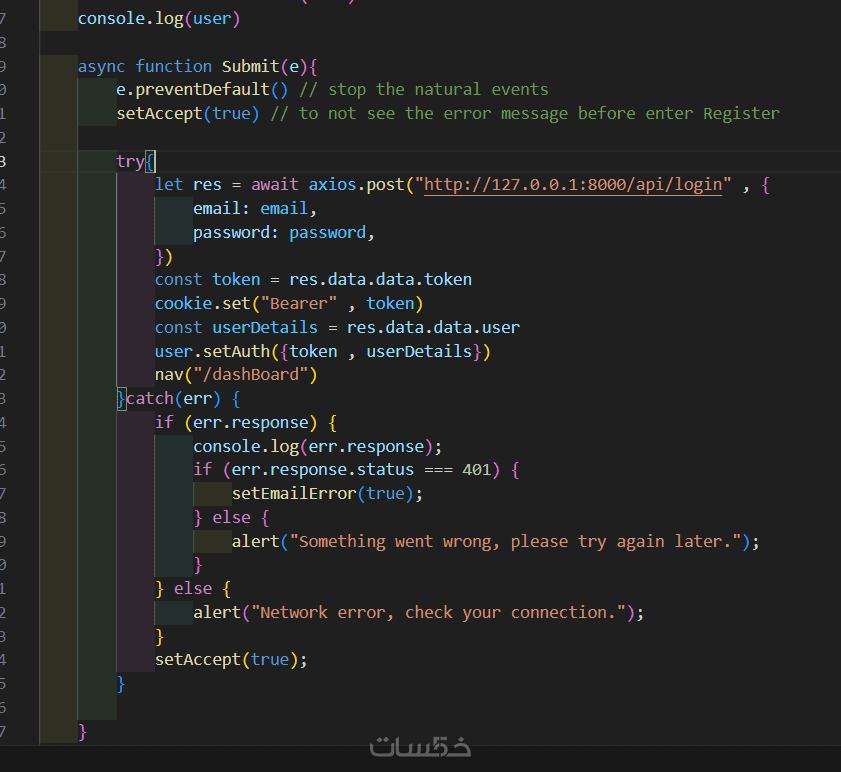Click 'nav("/dashBoard")' line

tap(236, 374)
